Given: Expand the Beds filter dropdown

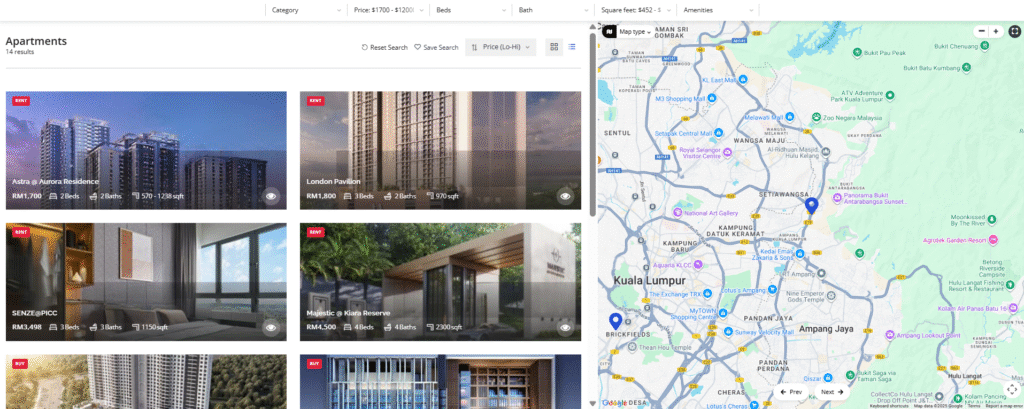Looking at the screenshot, I should (x=470, y=10).
